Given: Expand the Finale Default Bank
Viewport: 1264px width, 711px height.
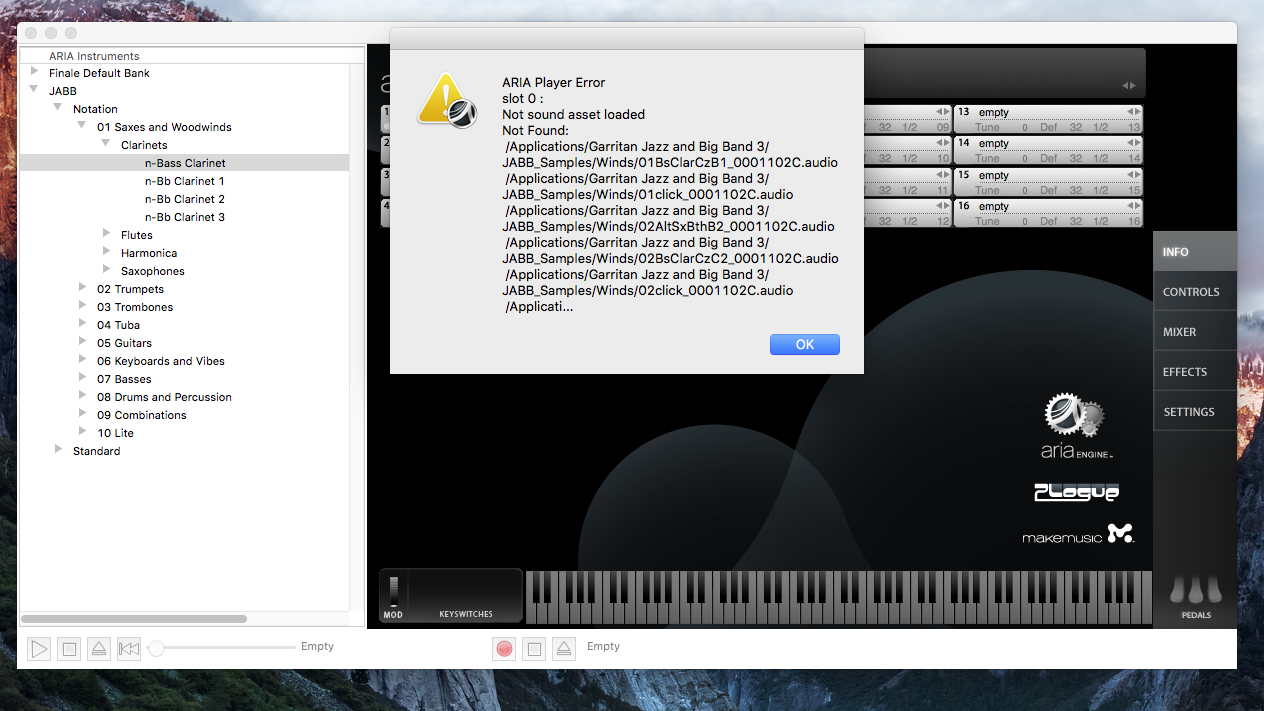Looking at the screenshot, I should pyautogui.click(x=35, y=72).
